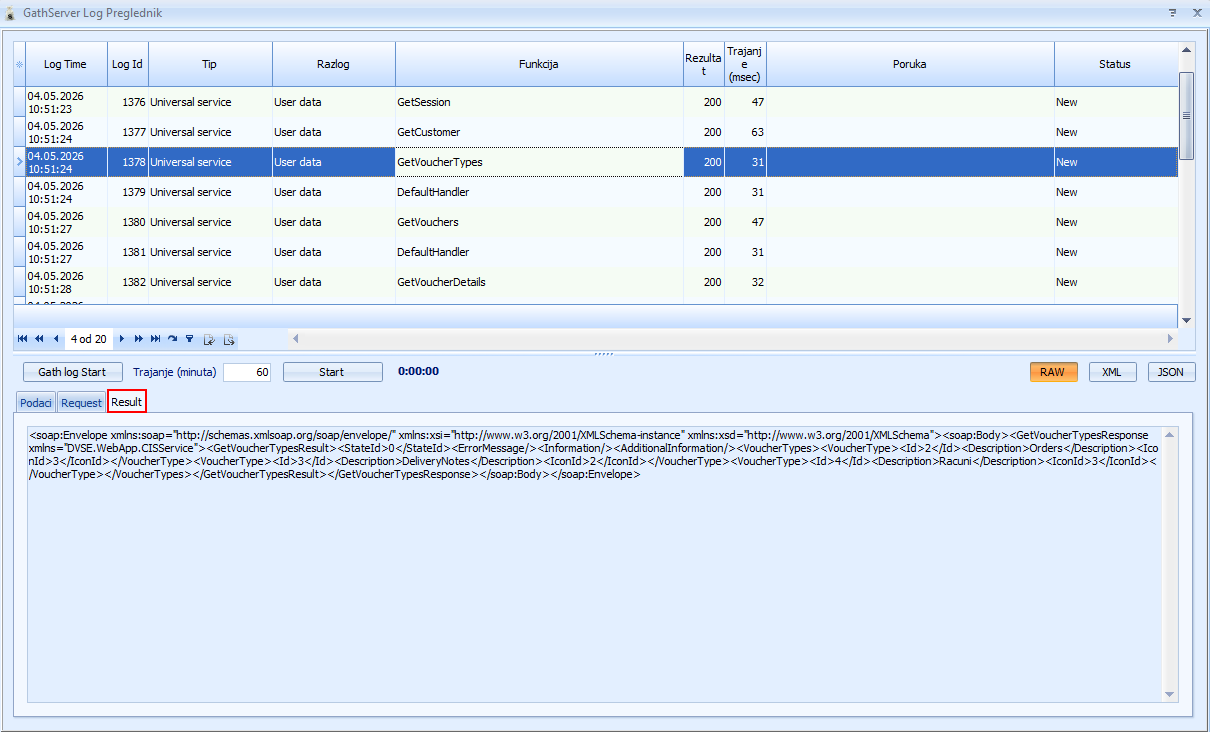Open the Podaci tab
Image resolution: width=1210 pixels, height=732 pixels.
pos(35,402)
